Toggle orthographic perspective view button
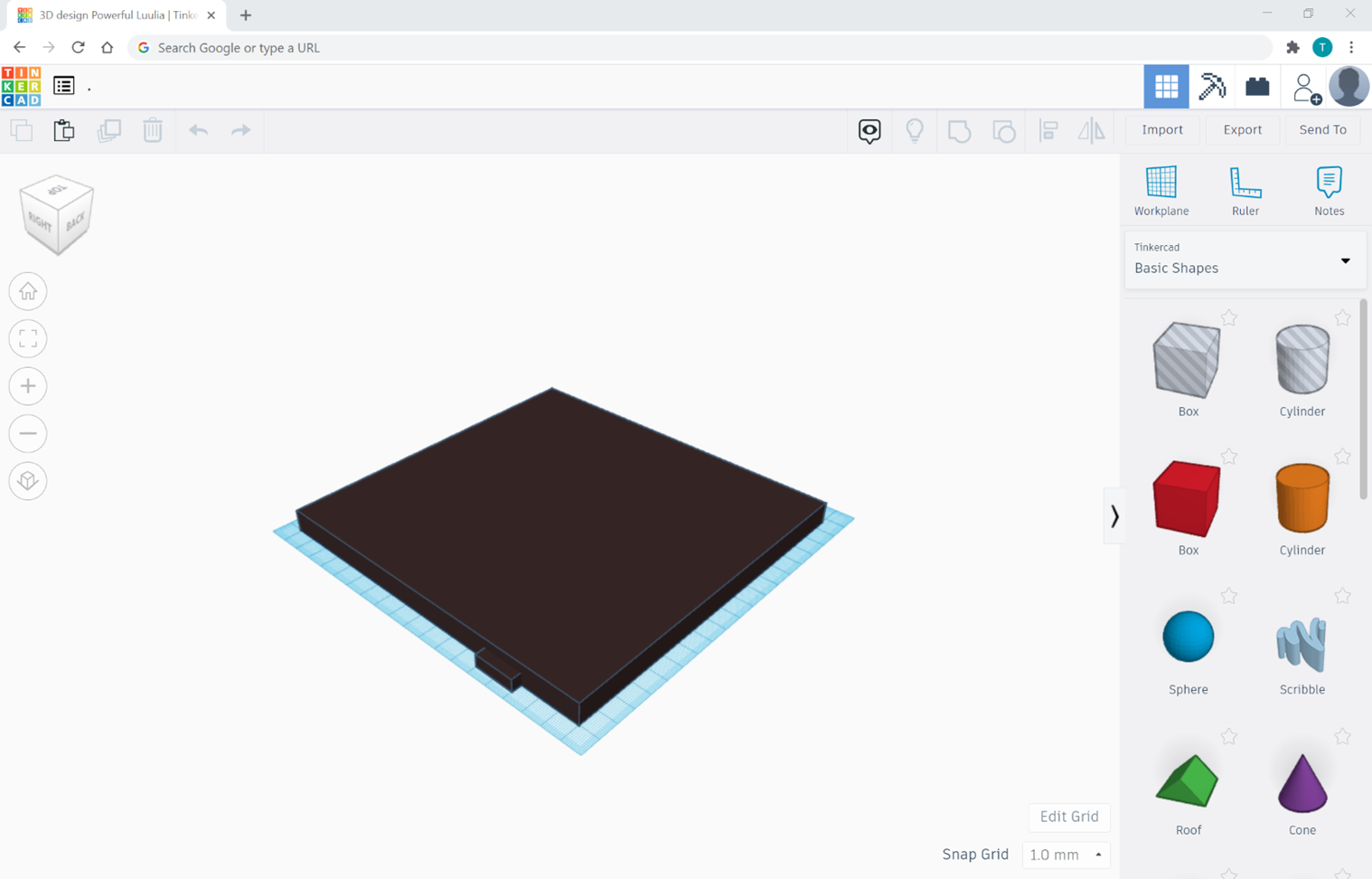This screenshot has height=879, width=1372. click(x=28, y=480)
